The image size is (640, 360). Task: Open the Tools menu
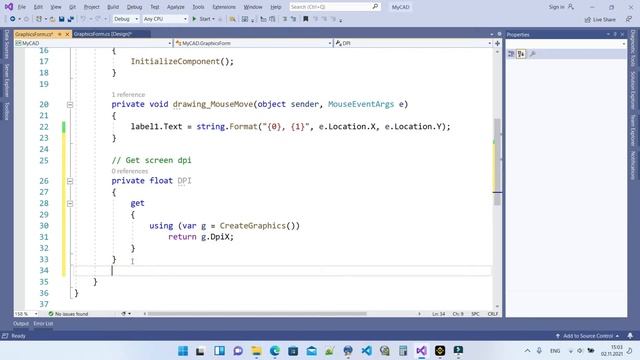(x=198, y=7)
